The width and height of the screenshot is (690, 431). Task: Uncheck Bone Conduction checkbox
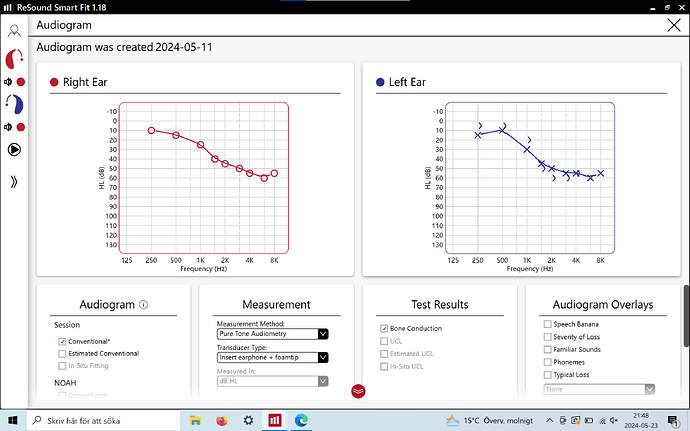click(384, 328)
